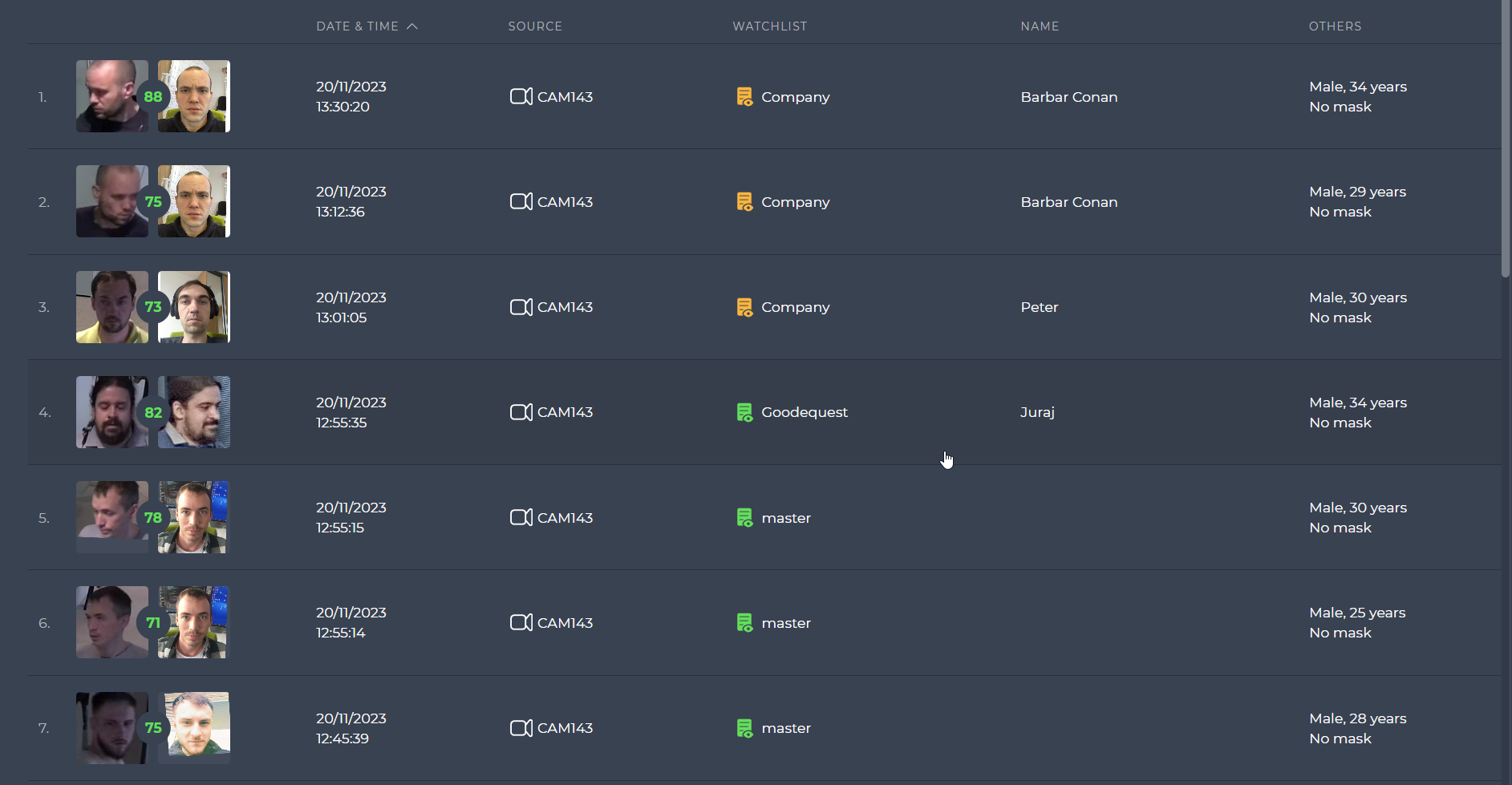
Task: Click the orange Company watchlist icon in row 3
Action: (744, 307)
